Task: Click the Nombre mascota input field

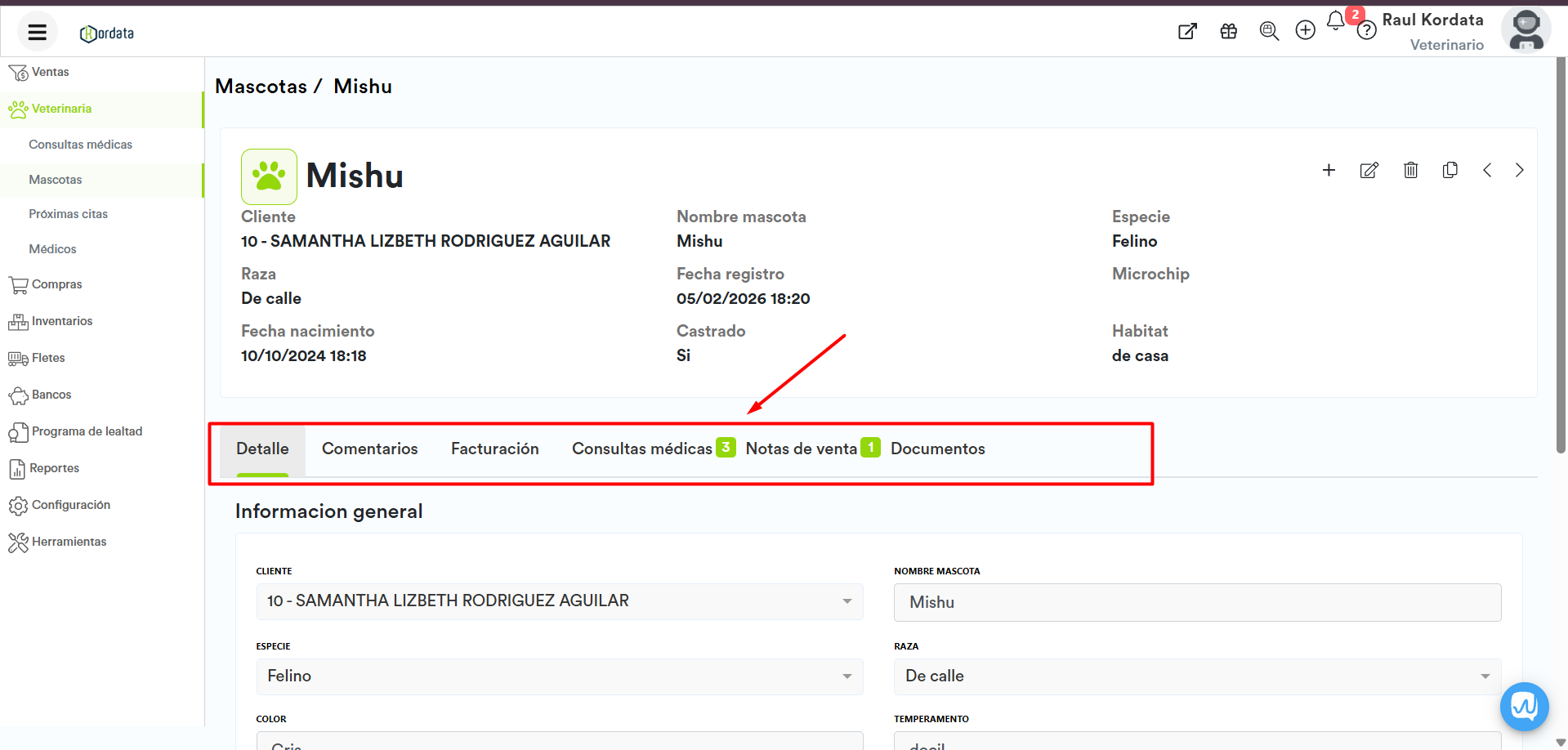Action: [1197, 602]
